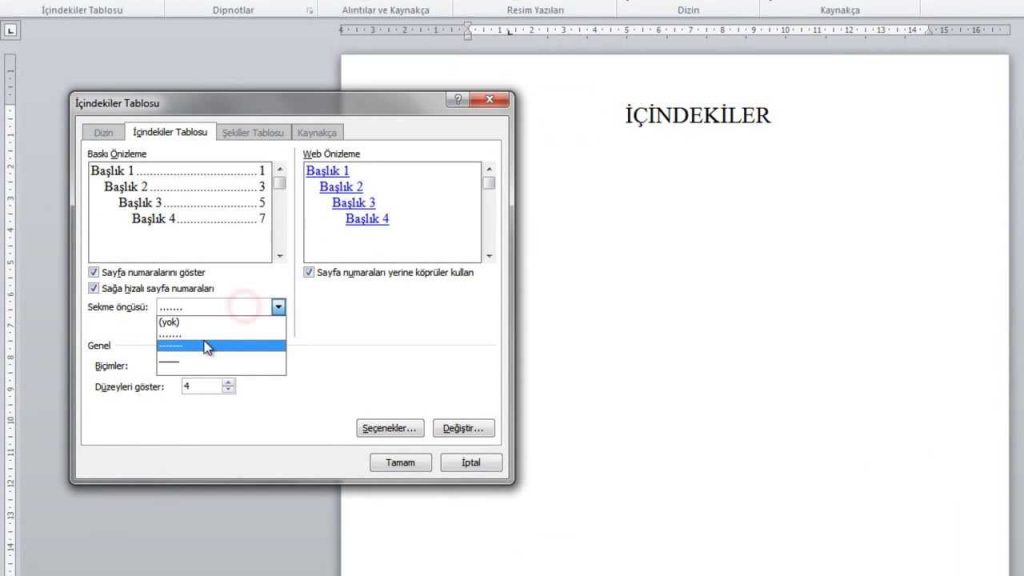Select the İçindekiler Tablosu tab
Image resolution: width=1024 pixels, height=576 pixels.
pyautogui.click(x=170, y=132)
